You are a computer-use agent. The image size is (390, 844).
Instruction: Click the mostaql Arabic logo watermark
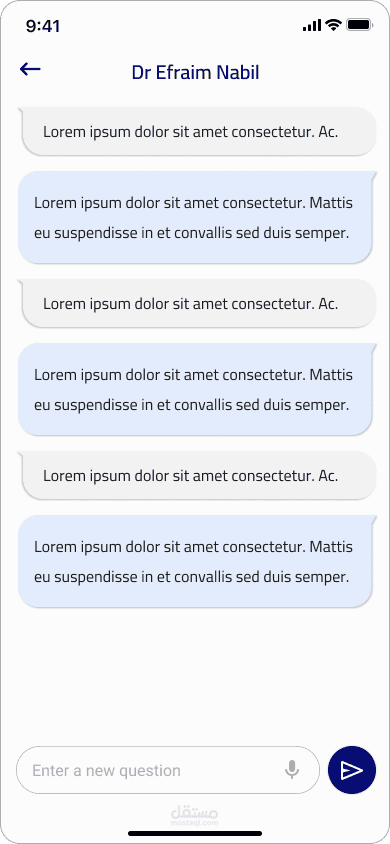(194, 812)
